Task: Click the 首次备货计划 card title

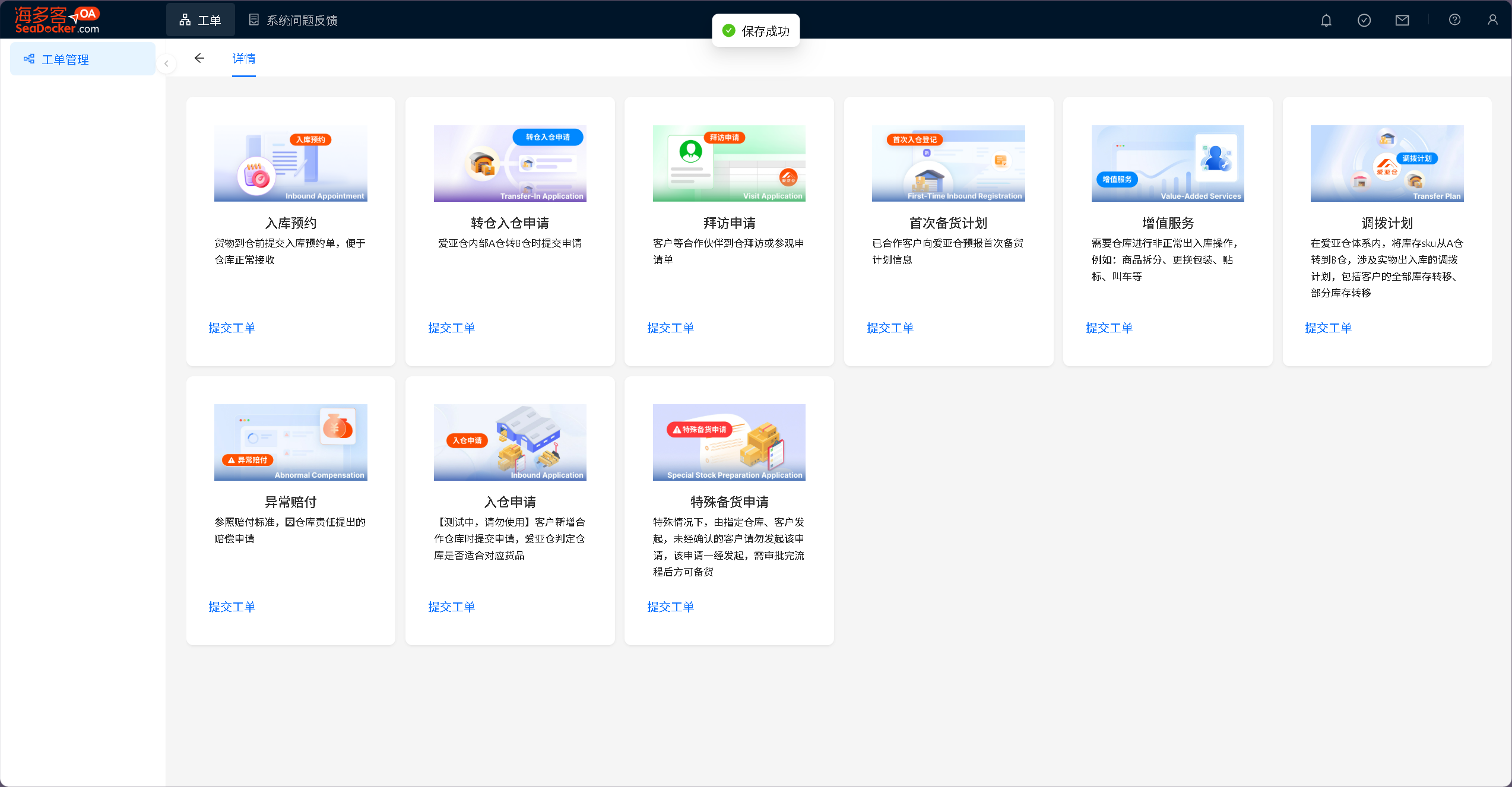Action: click(948, 223)
